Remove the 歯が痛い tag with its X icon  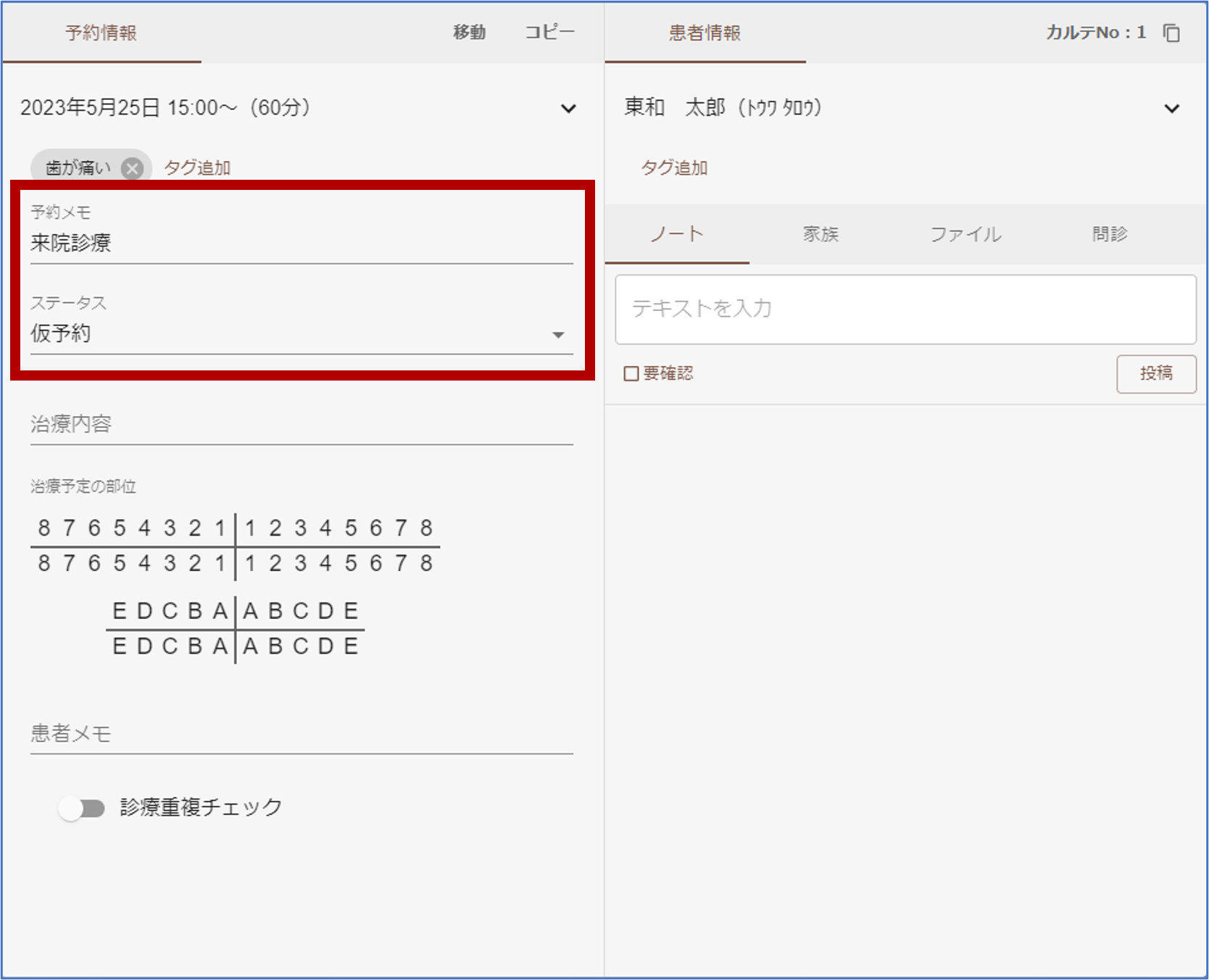(x=132, y=169)
